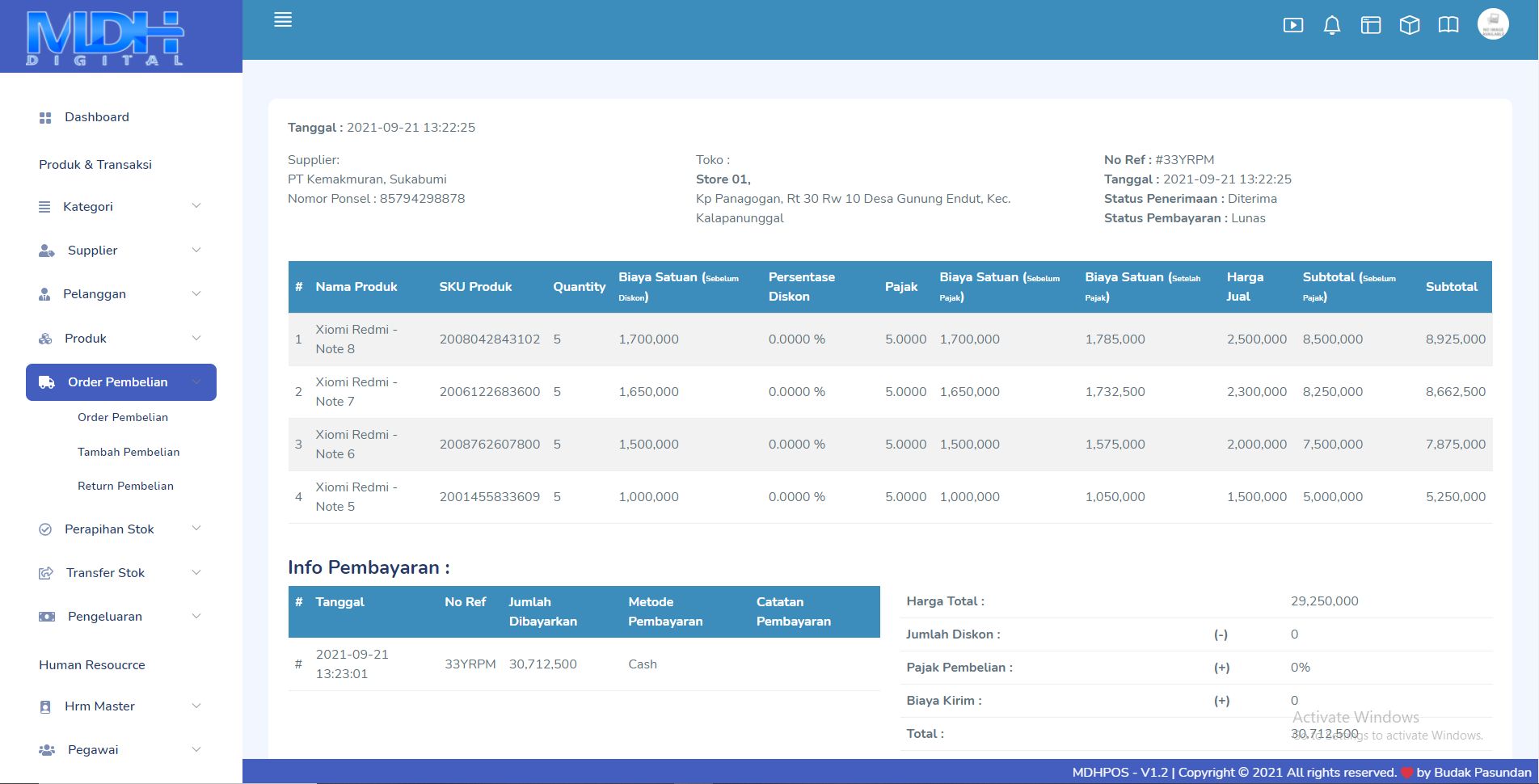Open the notifications bell
The width and height of the screenshot is (1539, 784).
point(1331,25)
